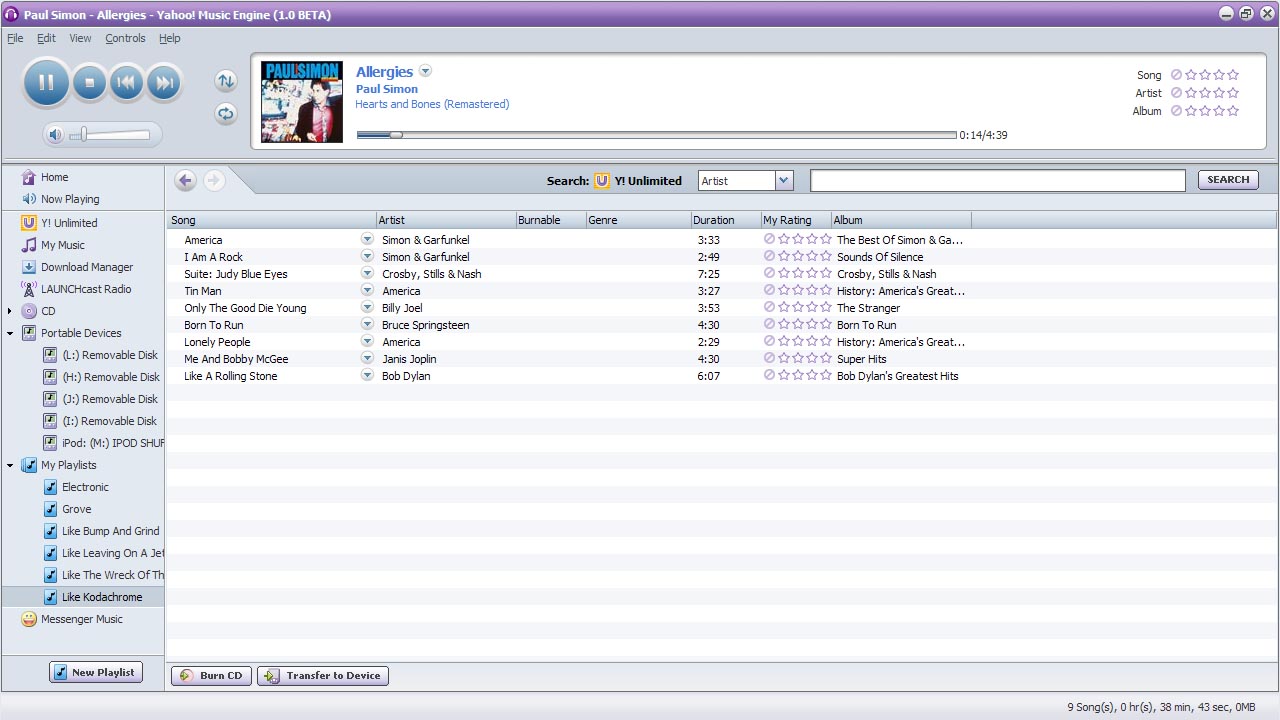Open Y! Unlimited in sidebar
The width and height of the screenshot is (1280, 720).
click(69, 223)
